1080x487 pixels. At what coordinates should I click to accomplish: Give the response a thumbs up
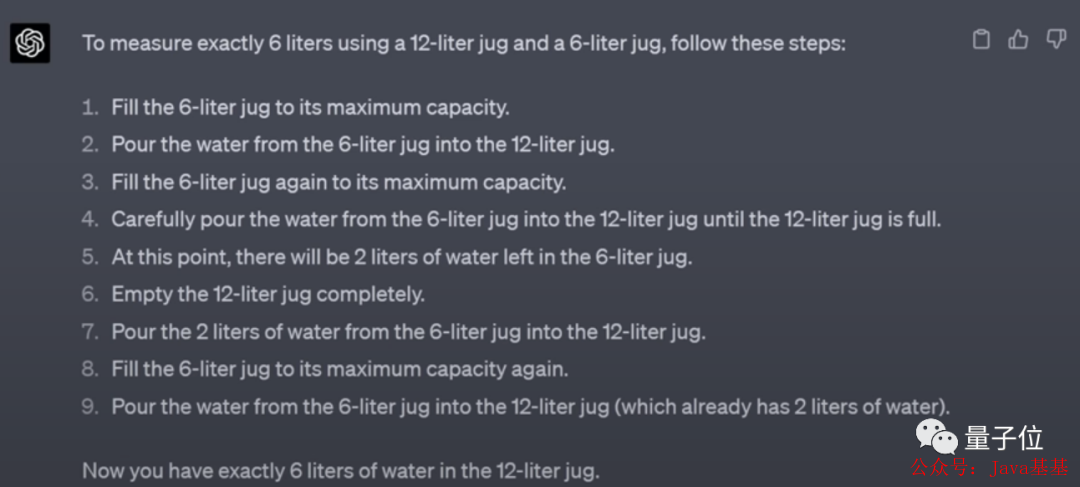point(1018,40)
